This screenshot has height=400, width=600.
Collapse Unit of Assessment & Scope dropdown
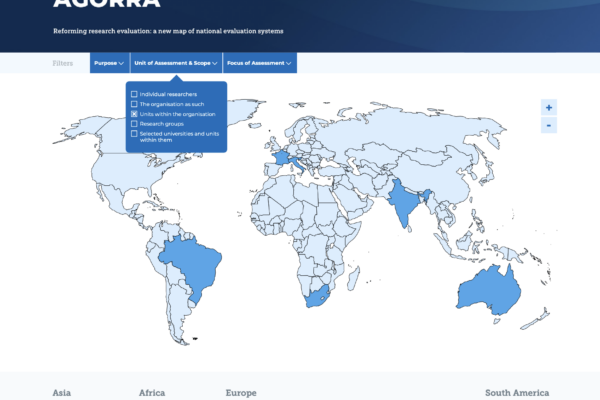176,63
